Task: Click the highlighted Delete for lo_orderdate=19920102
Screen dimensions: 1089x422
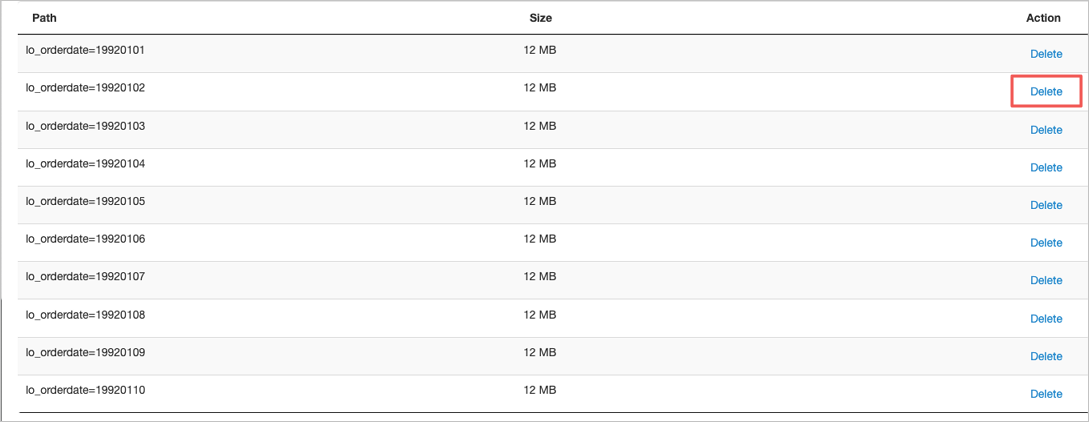Action: click(1046, 91)
